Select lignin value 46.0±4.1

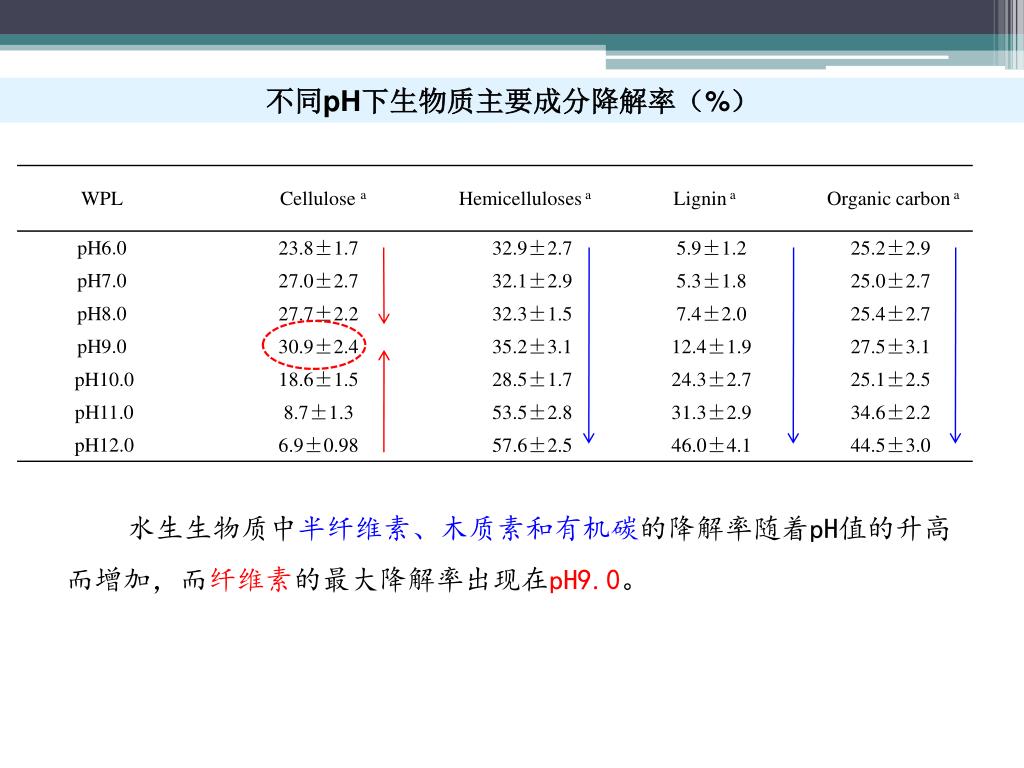711,445
